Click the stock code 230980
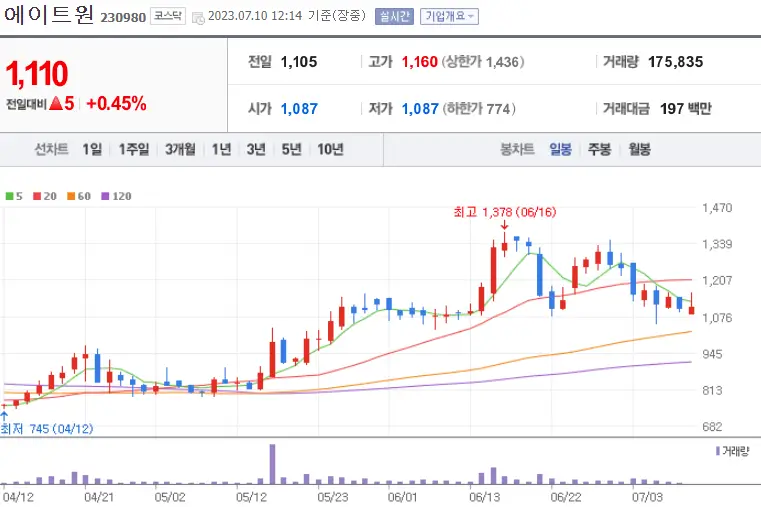The image size is (761, 507). pos(123,17)
